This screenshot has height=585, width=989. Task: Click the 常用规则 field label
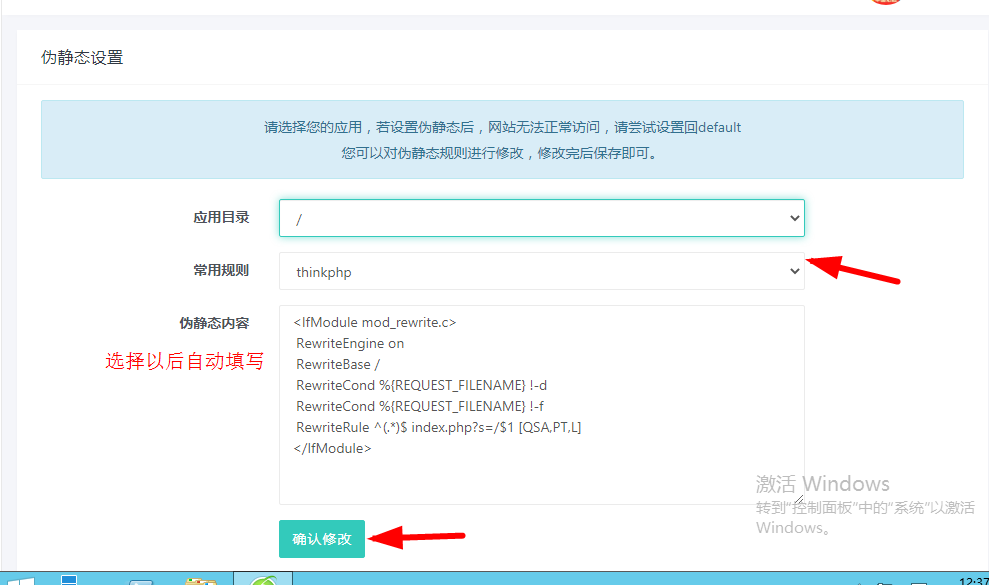(x=221, y=271)
